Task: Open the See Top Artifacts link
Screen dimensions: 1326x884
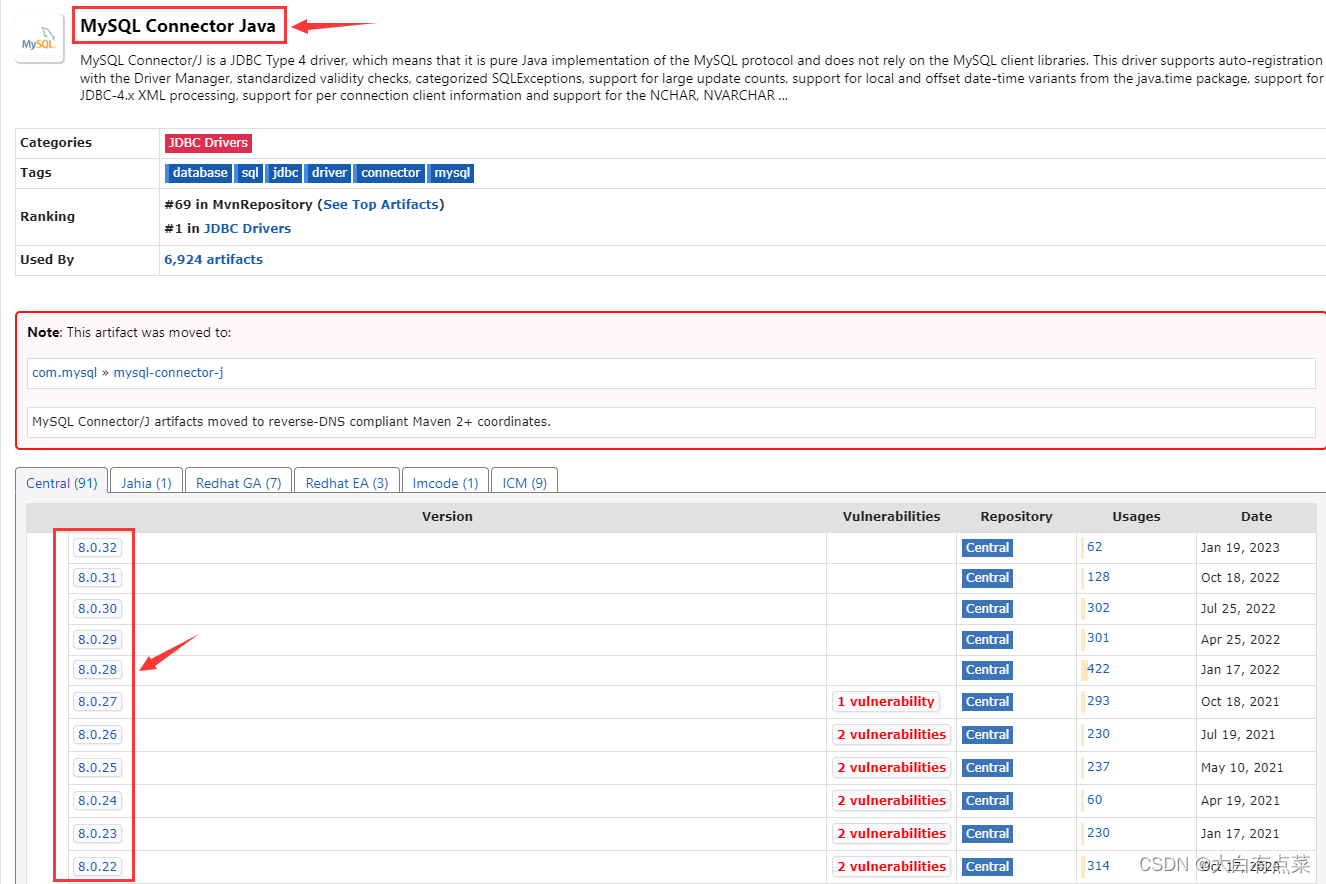Action: pos(381,204)
